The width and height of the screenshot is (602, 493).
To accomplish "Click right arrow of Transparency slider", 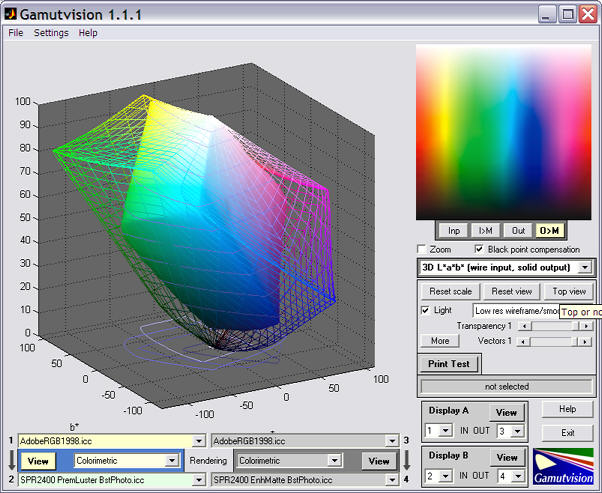I will pyautogui.click(x=585, y=326).
